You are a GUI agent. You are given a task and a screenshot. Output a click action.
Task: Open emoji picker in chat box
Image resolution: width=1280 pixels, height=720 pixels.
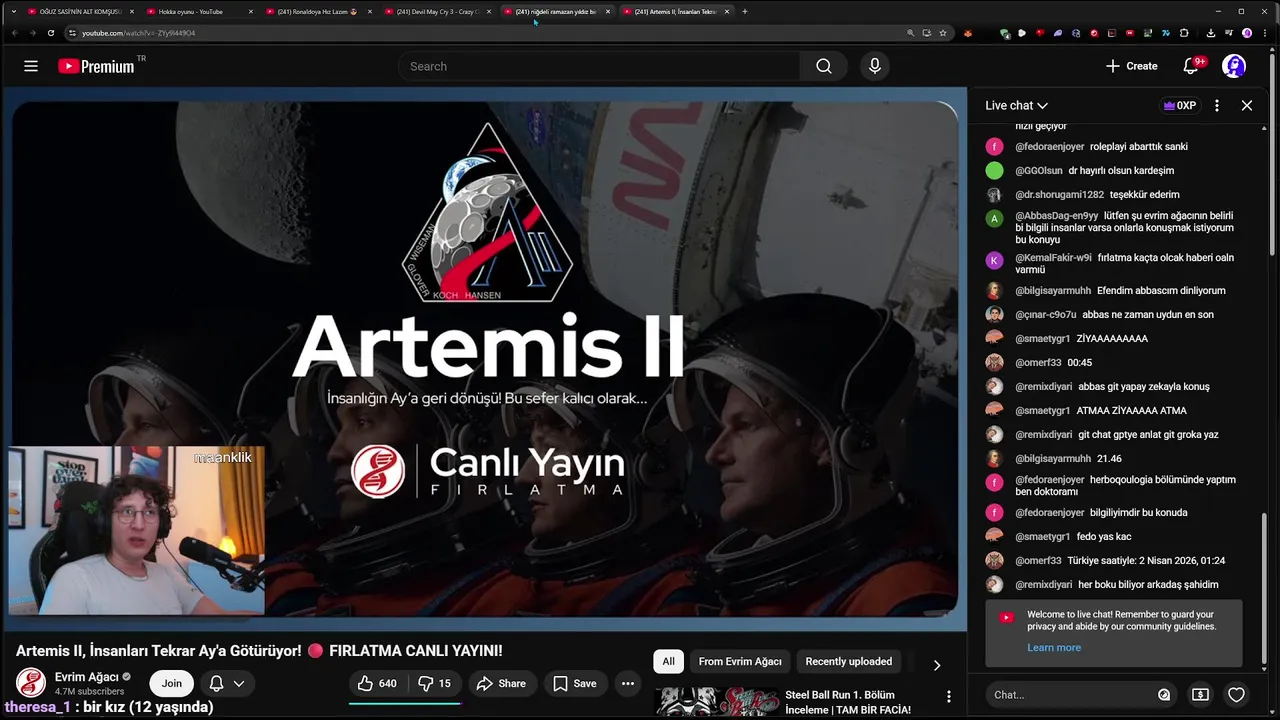coord(1164,695)
